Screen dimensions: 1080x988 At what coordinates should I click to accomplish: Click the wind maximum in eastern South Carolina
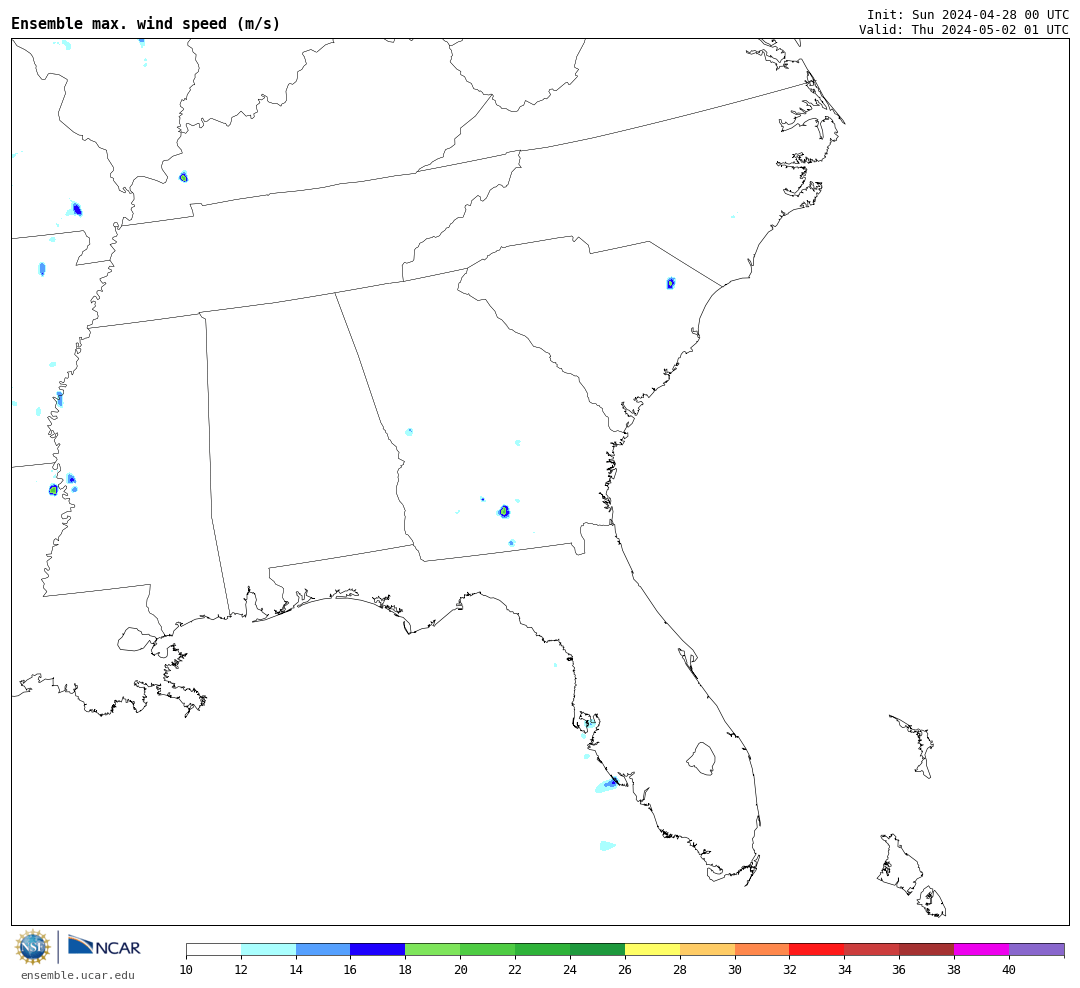671,283
